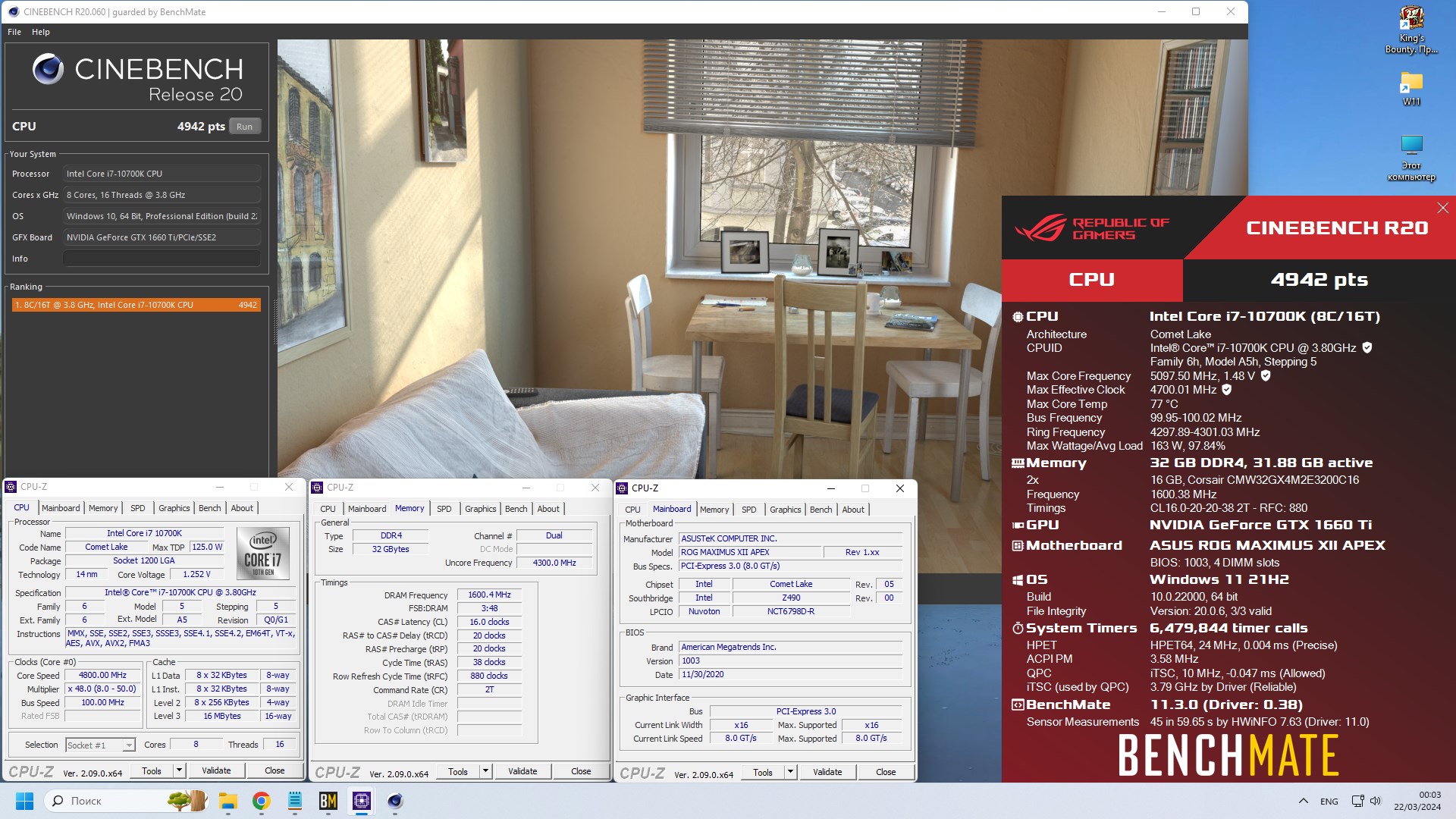This screenshot has height=819, width=1456.
Task: Open the Help menu in Cinebench
Action: (x=41, y=32)
